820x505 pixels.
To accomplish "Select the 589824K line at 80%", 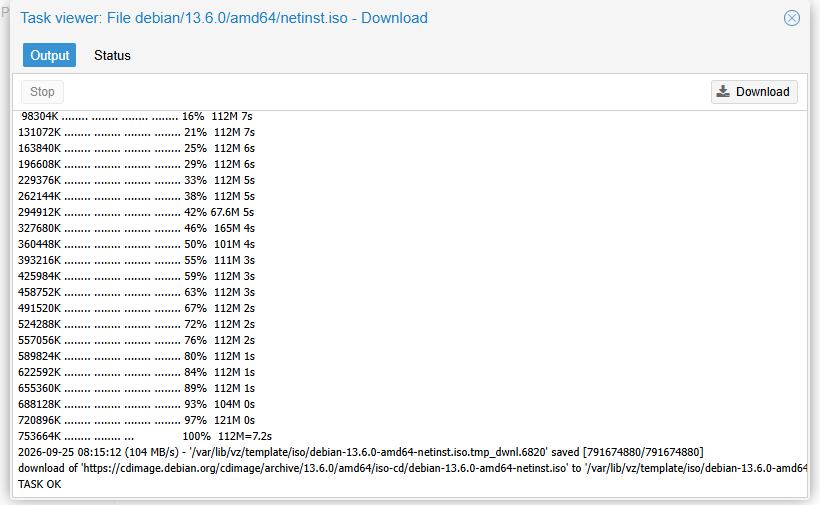I will (x=136, y=356).
